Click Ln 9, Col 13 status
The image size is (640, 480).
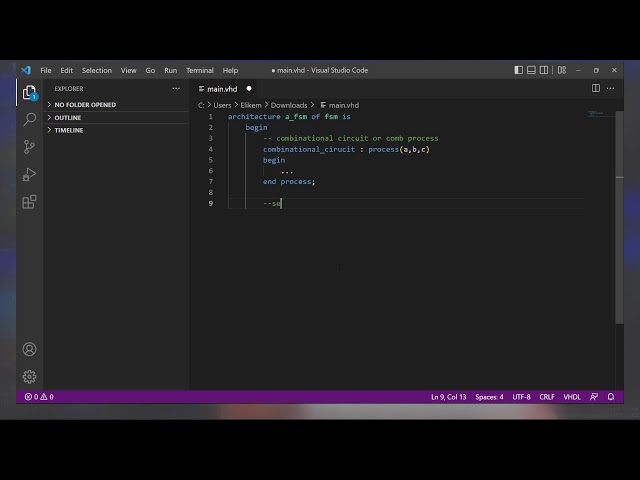tap(449, 397)
